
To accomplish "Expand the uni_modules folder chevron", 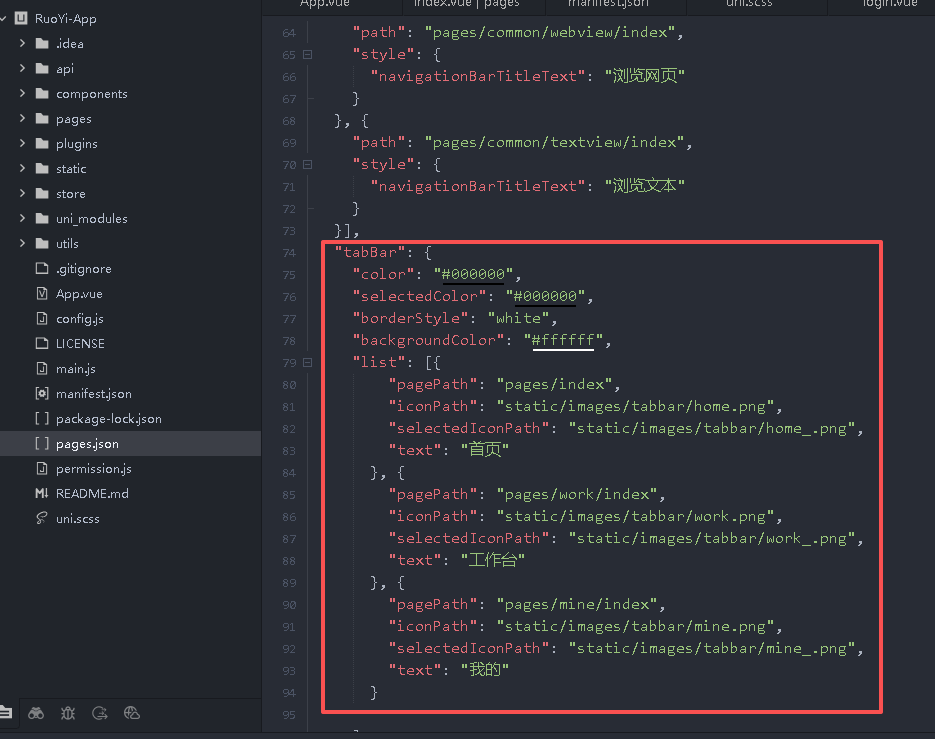I will (22, 219).
